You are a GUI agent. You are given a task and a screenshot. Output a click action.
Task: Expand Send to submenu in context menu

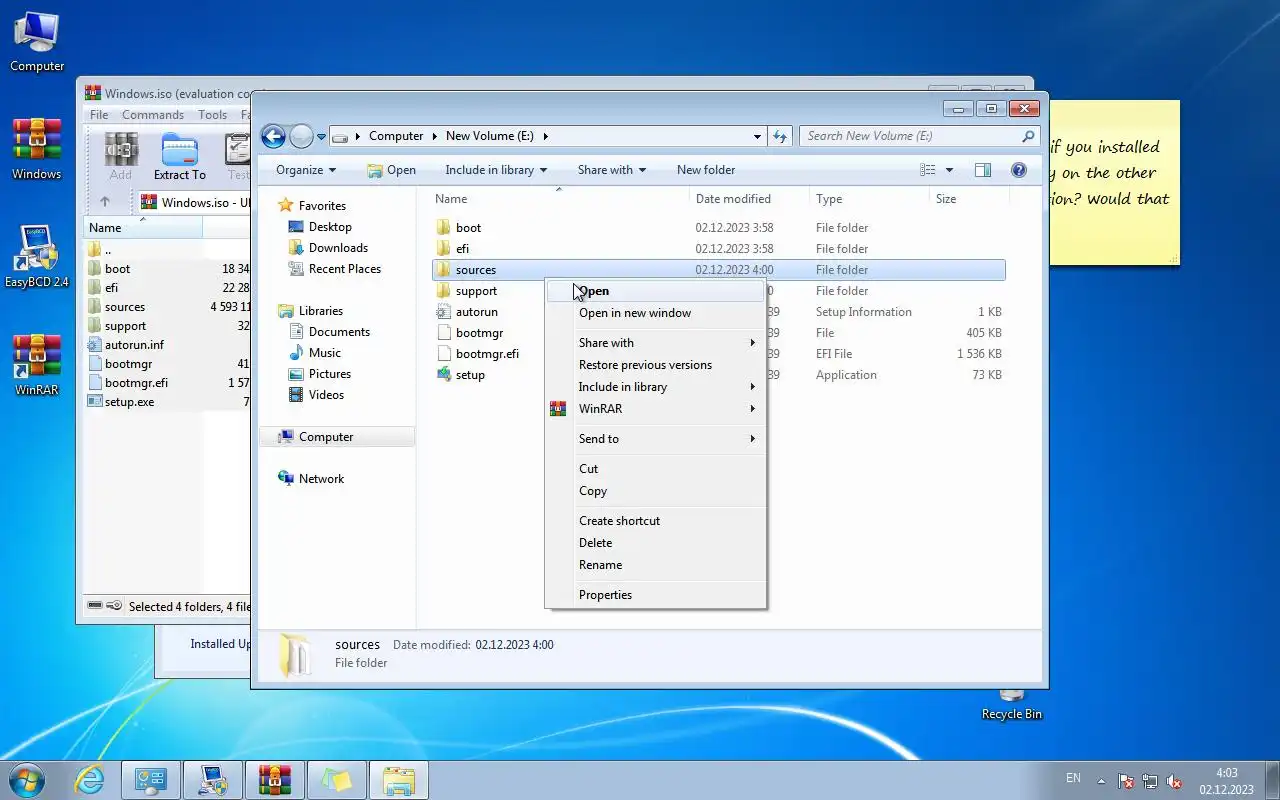[655, 439]
